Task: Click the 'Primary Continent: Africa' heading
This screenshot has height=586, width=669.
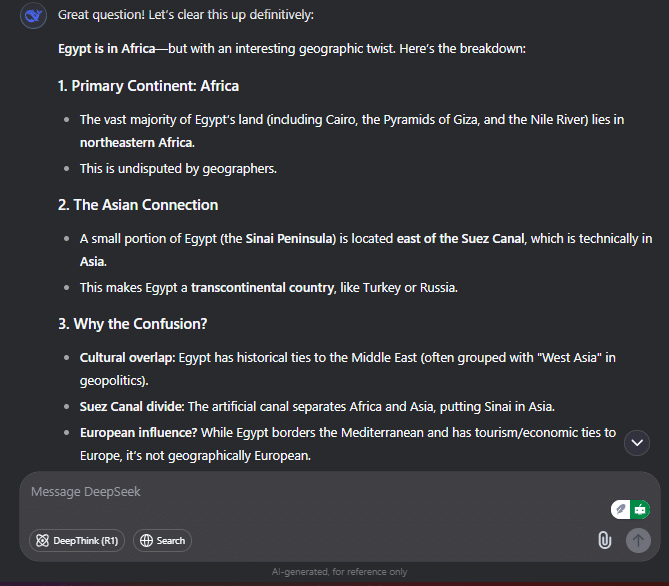Action: 148,86
